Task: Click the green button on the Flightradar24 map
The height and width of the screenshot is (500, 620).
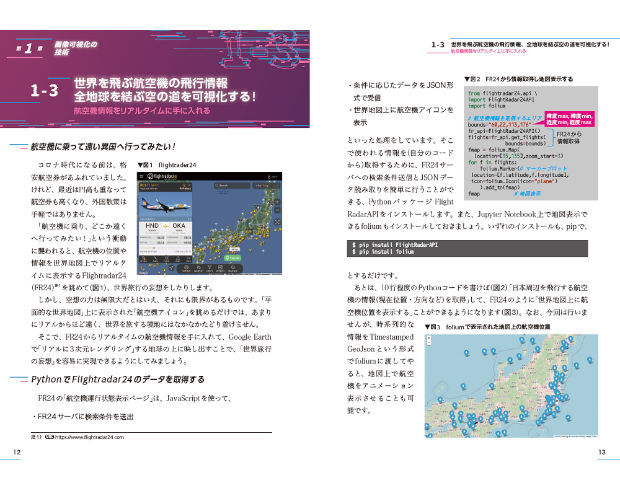Action: pos(232,258)
